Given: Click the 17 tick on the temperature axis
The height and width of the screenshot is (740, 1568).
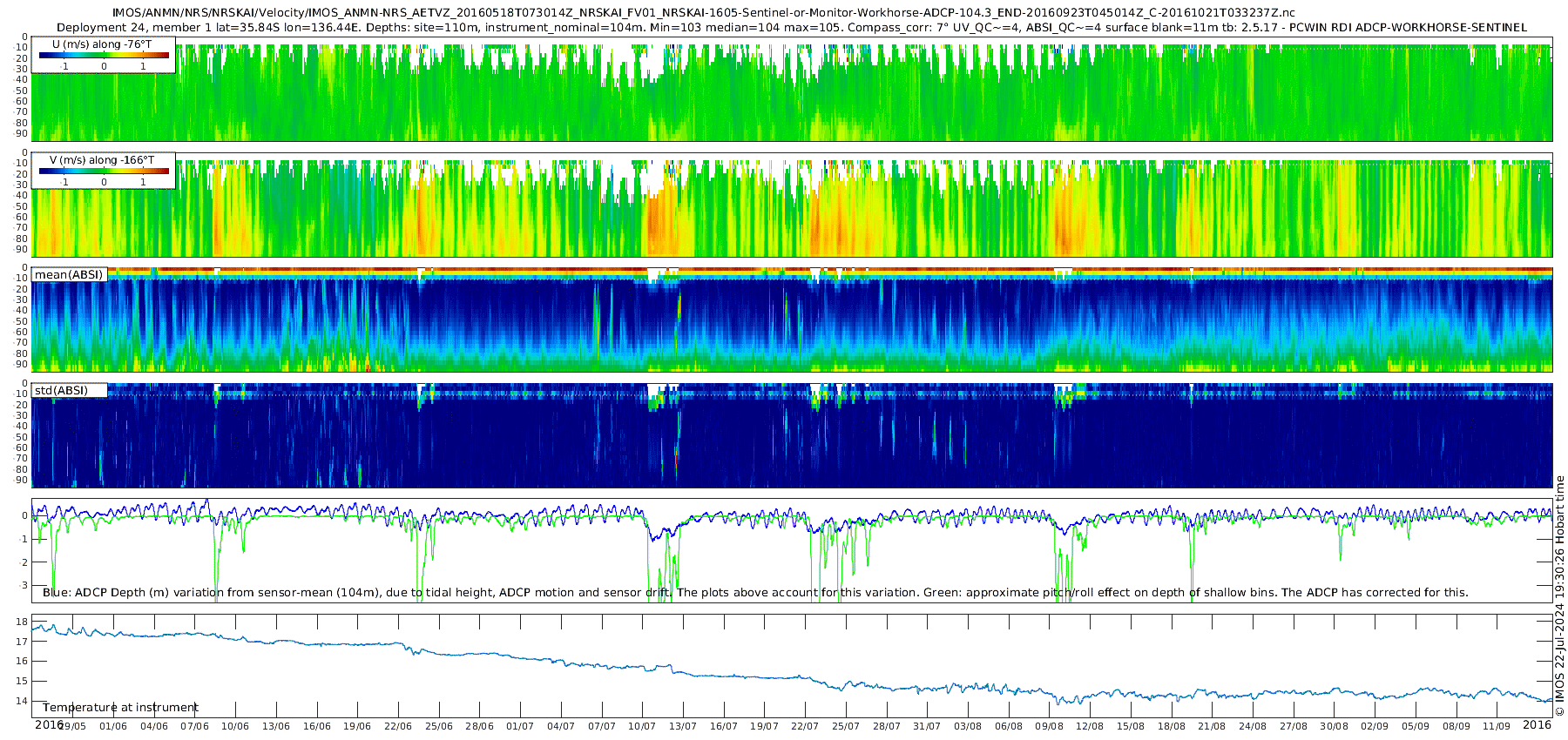Looking at the screenshot, I should pos(23,642).
